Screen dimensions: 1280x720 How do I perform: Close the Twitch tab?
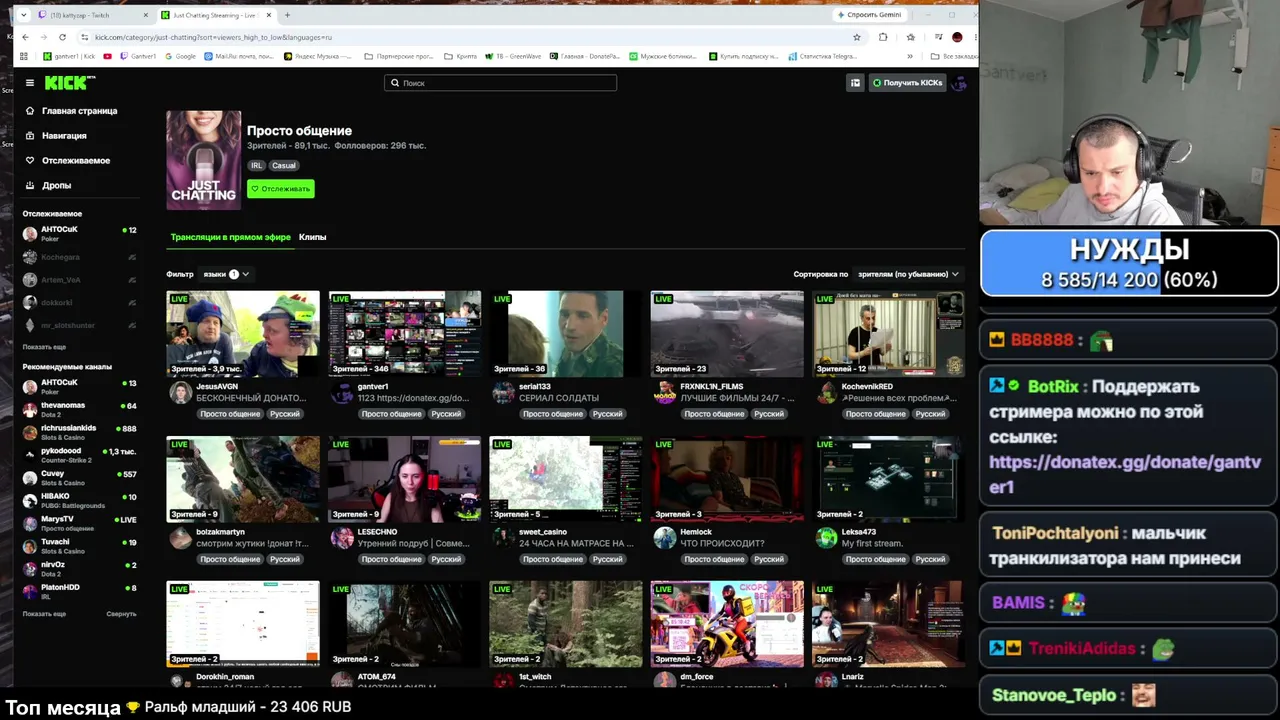click(145, 15)
